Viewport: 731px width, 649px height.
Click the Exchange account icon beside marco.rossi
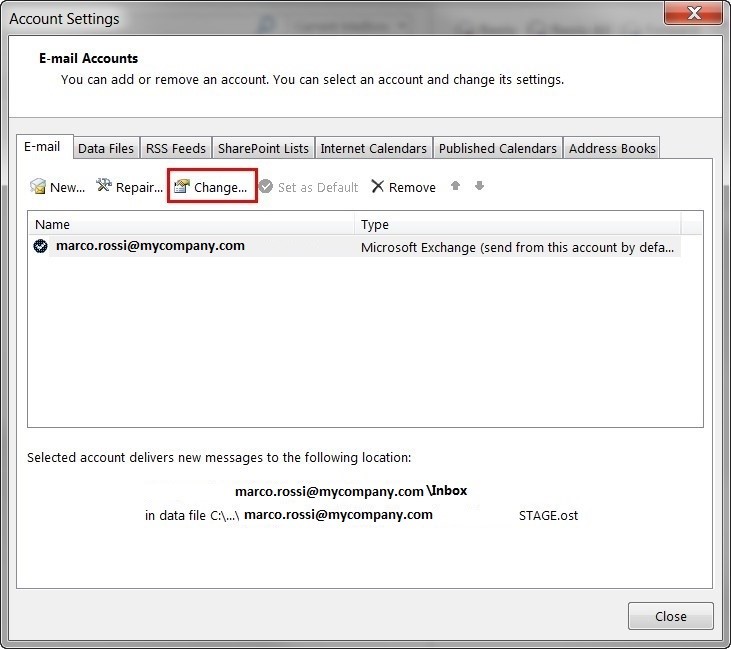[41, 246]
